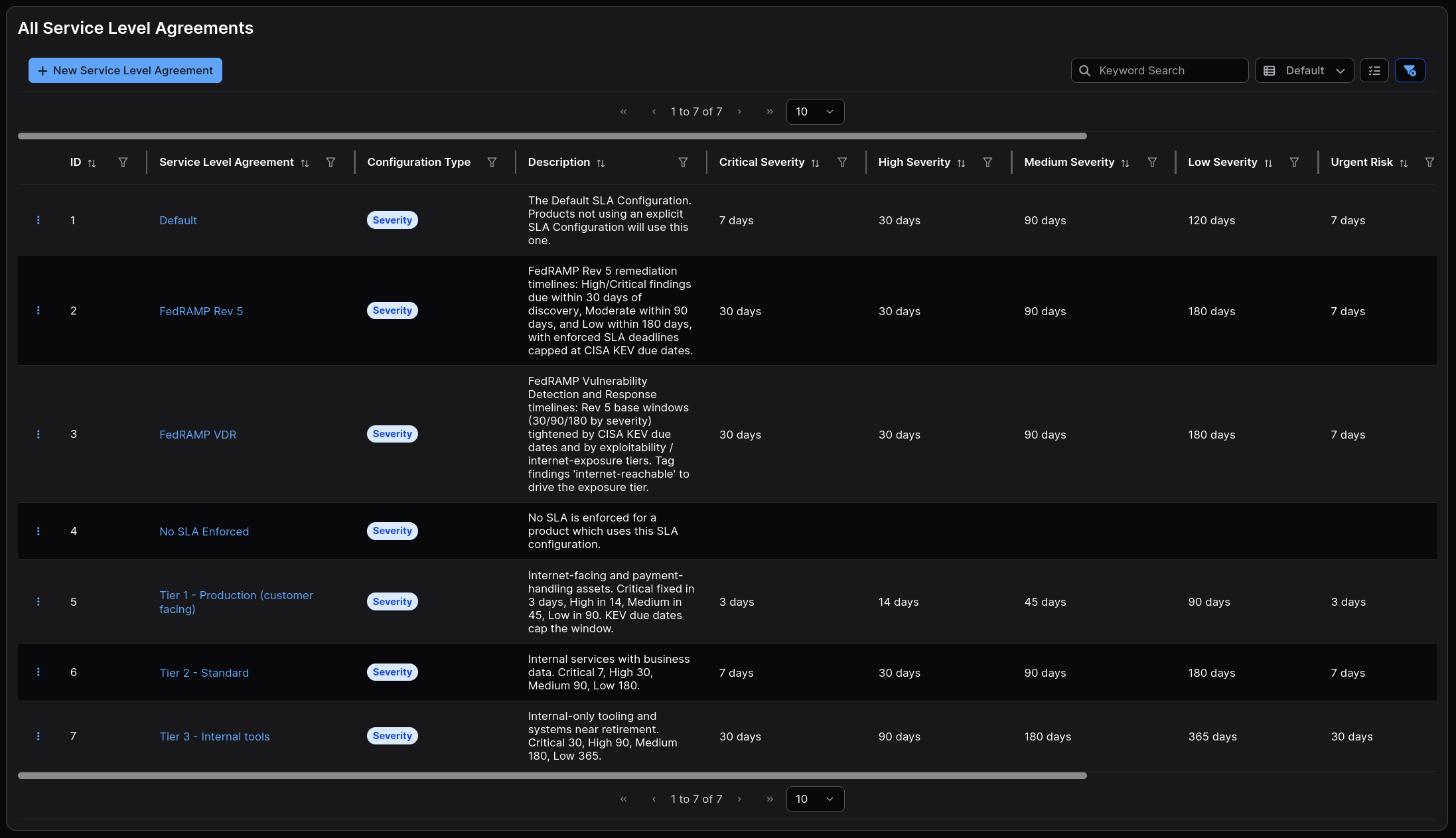1456x838 pixels.
Task: Select "180 days" Medium Severity cell for Tier 3
Action: point(1047,736)
